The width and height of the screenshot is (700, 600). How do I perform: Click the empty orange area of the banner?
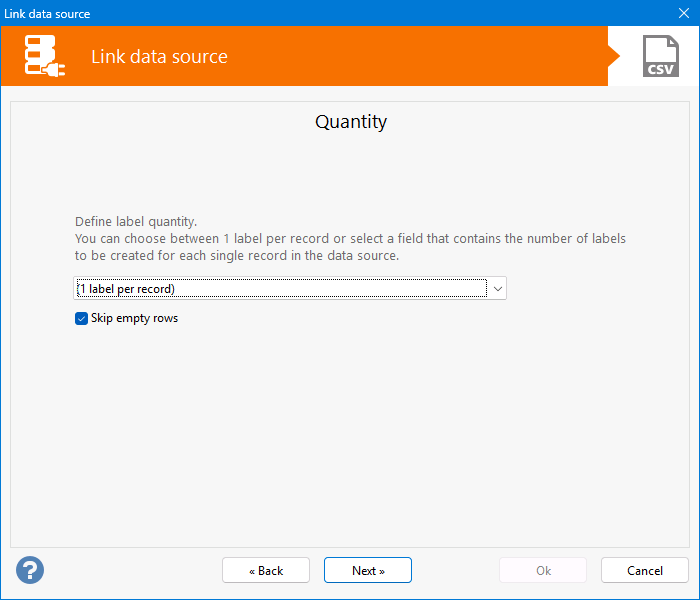420,56
